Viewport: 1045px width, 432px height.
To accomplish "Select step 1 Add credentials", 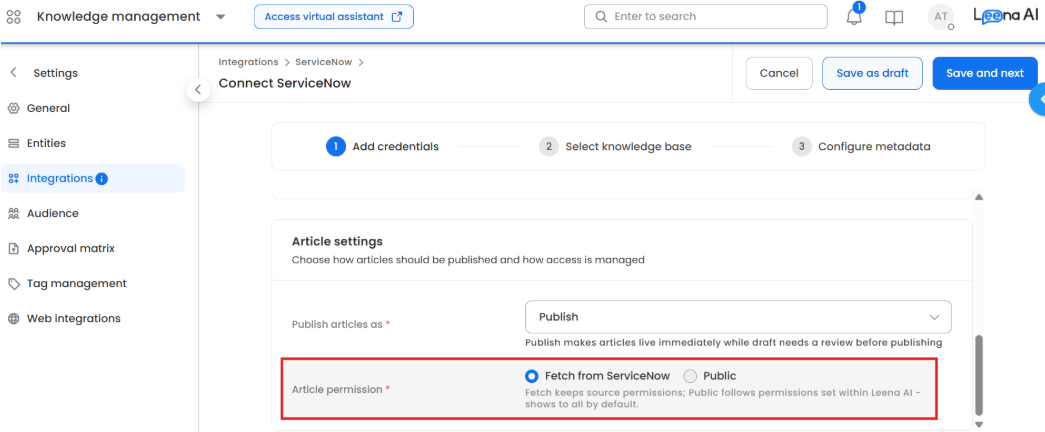I will pyautogui.click(x=383, y=146).
